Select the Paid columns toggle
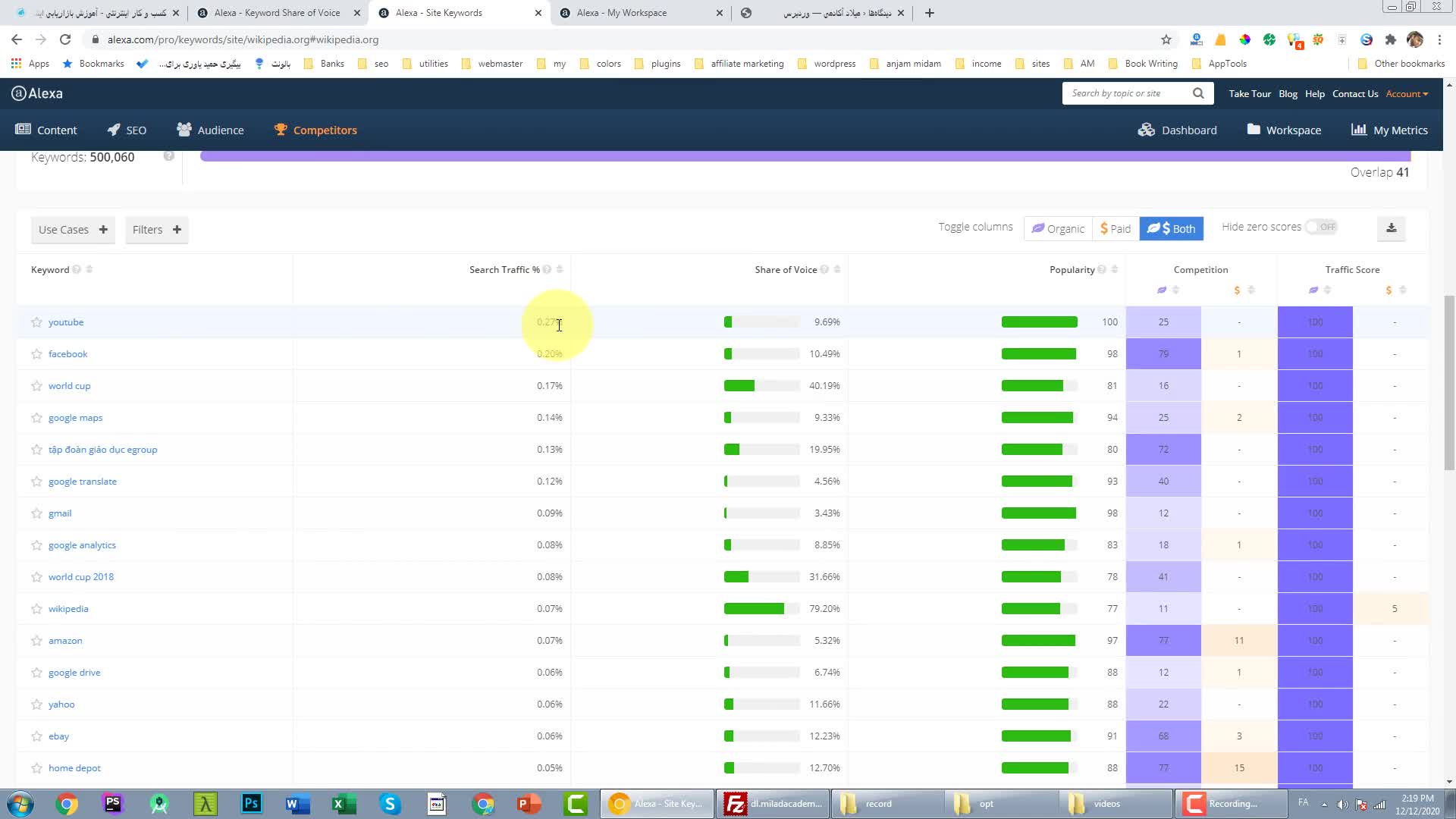 pyautogui.click(x=1116, y=228)
